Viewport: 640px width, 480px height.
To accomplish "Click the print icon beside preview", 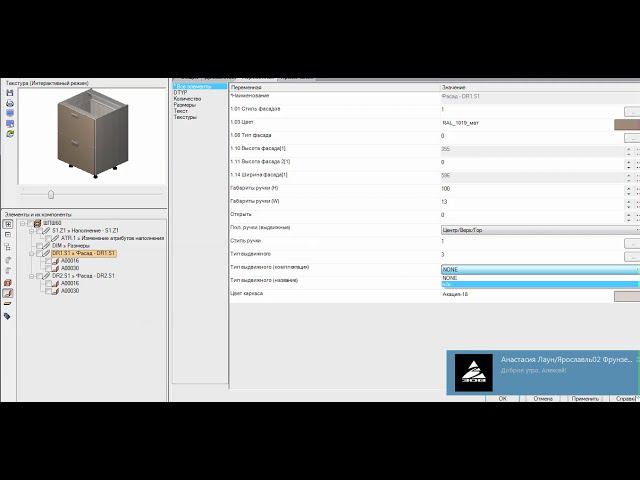I will click(10, 103).
